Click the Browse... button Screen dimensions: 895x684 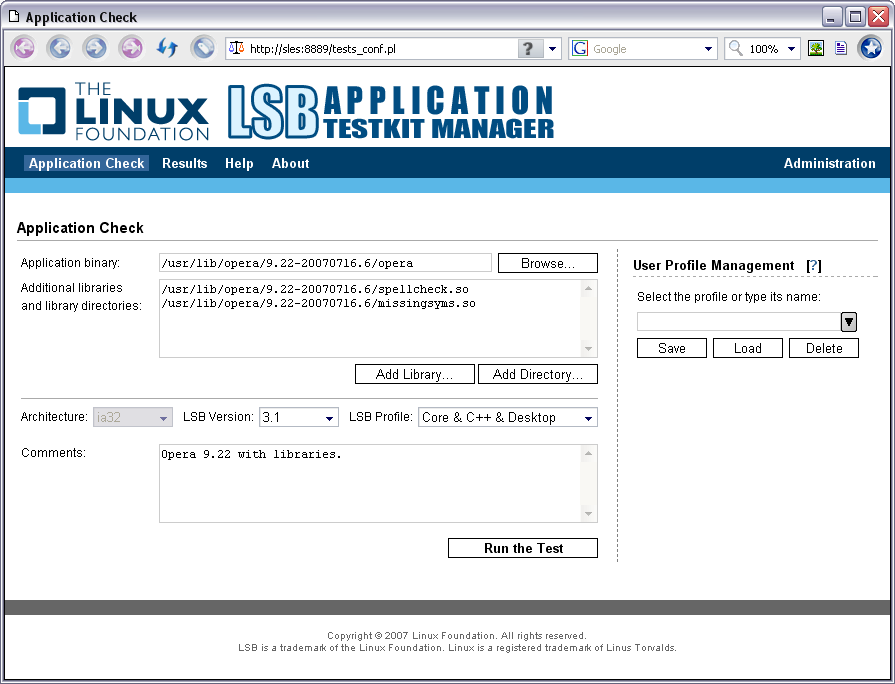coord(548,263)
